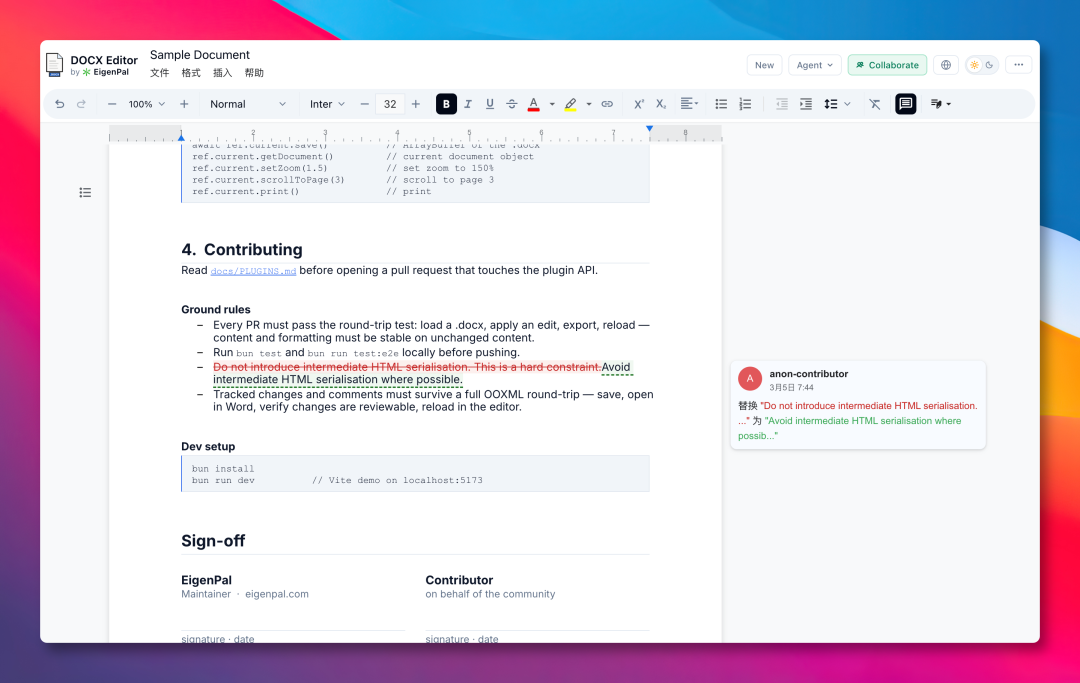Open the Inter font family dropdown
This screenshot has width=1080, height=683.
coord(327,104)
